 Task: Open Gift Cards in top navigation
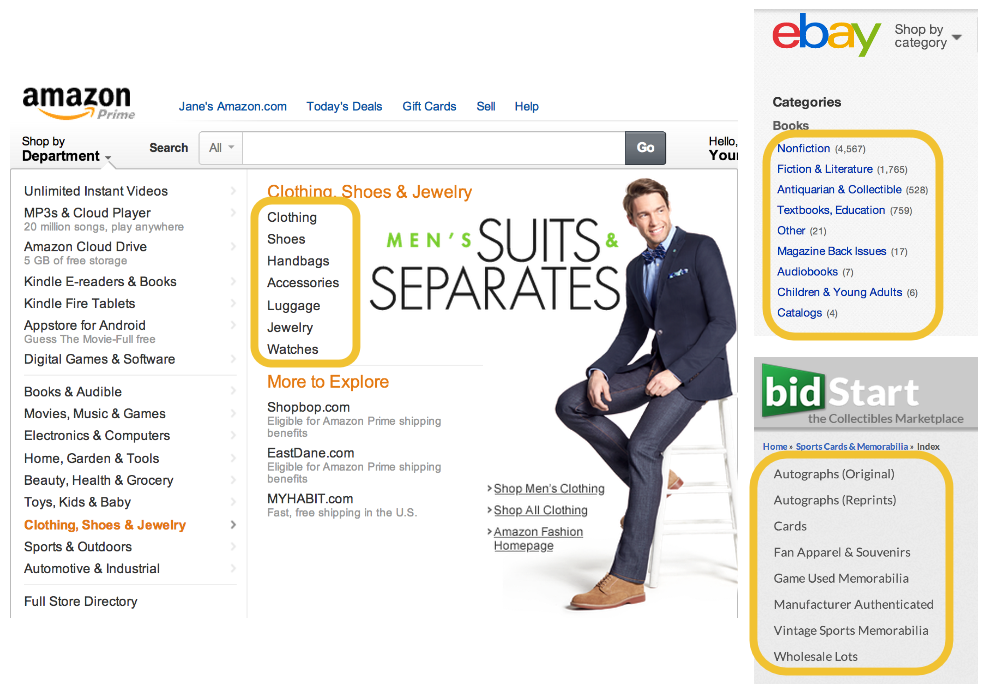click(x=429, y=107)
